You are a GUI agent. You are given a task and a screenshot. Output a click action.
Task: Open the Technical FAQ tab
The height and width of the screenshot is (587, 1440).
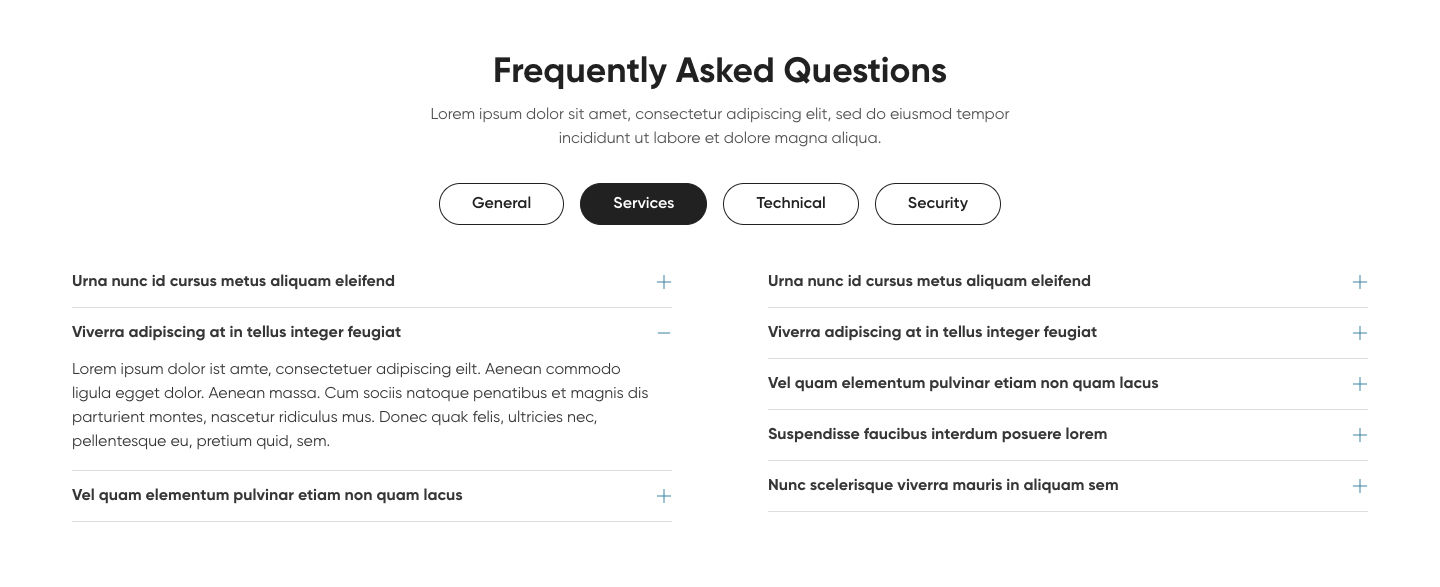[790, 204]
